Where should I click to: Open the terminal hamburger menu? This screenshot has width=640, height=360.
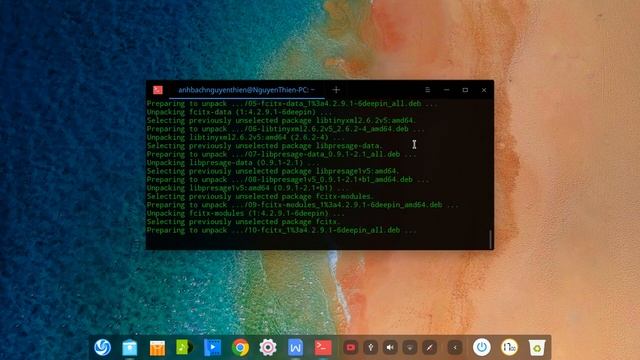point(427,90)
